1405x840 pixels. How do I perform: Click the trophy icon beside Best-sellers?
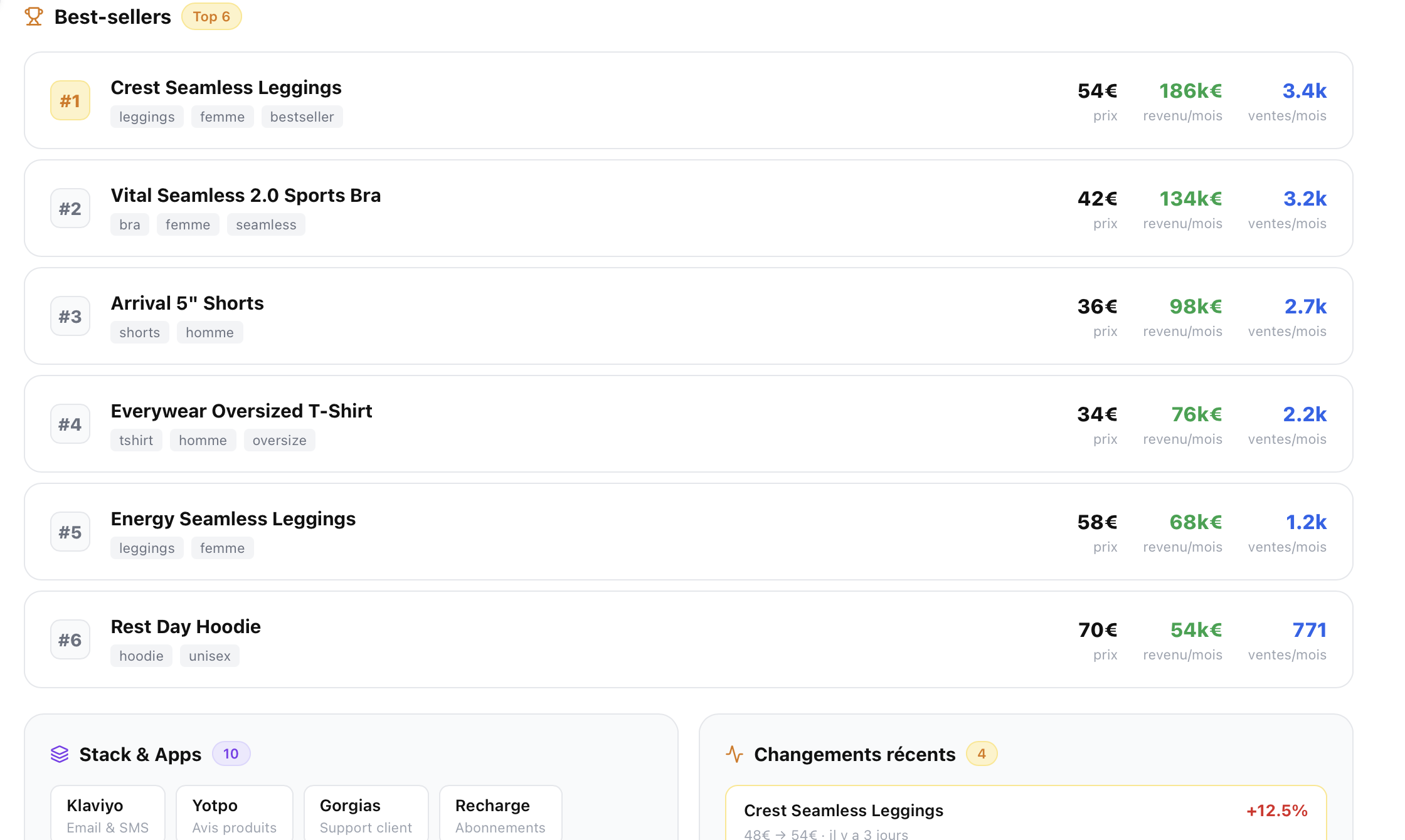[x=34, y=16]
